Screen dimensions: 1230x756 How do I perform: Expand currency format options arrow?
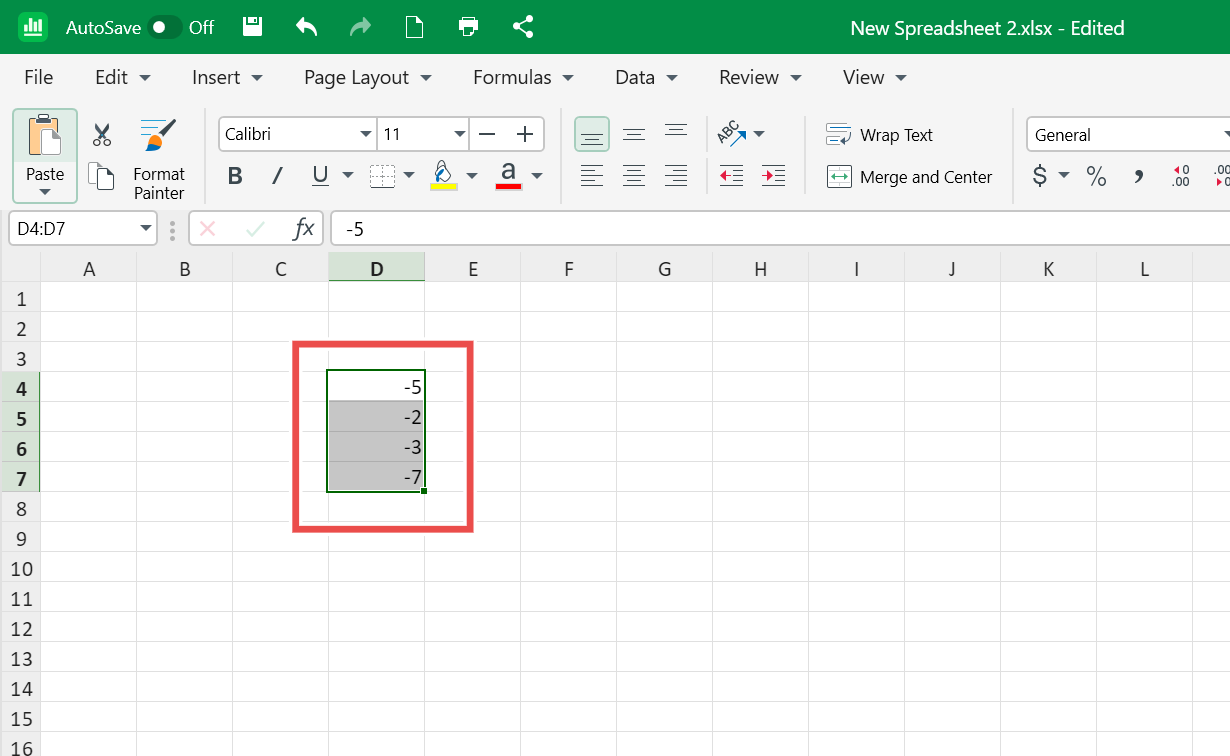tap(1064, 176)
